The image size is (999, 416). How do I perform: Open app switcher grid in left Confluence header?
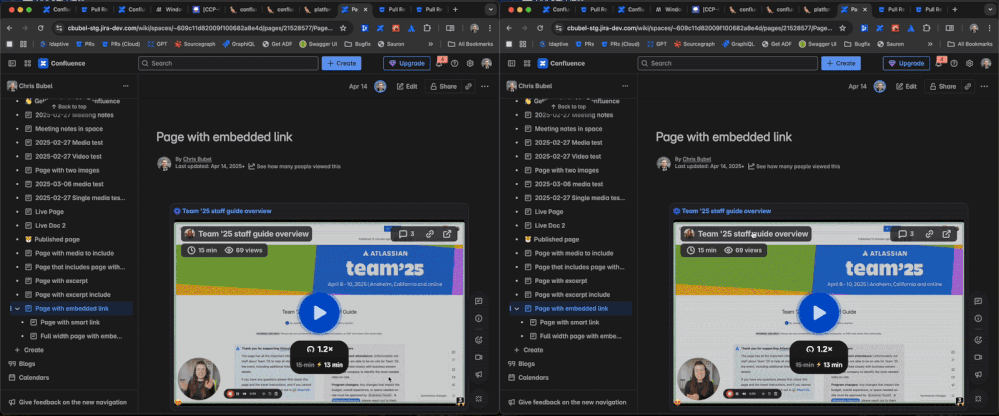27,63
